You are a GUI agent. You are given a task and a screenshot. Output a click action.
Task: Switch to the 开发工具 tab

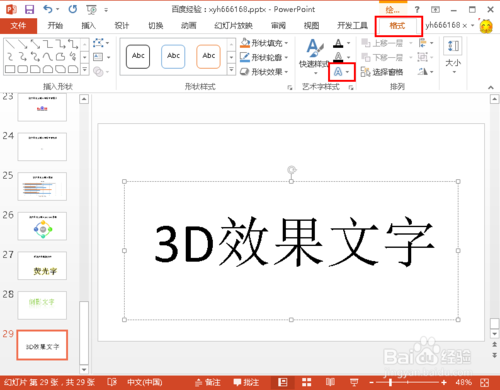point(352,25)
